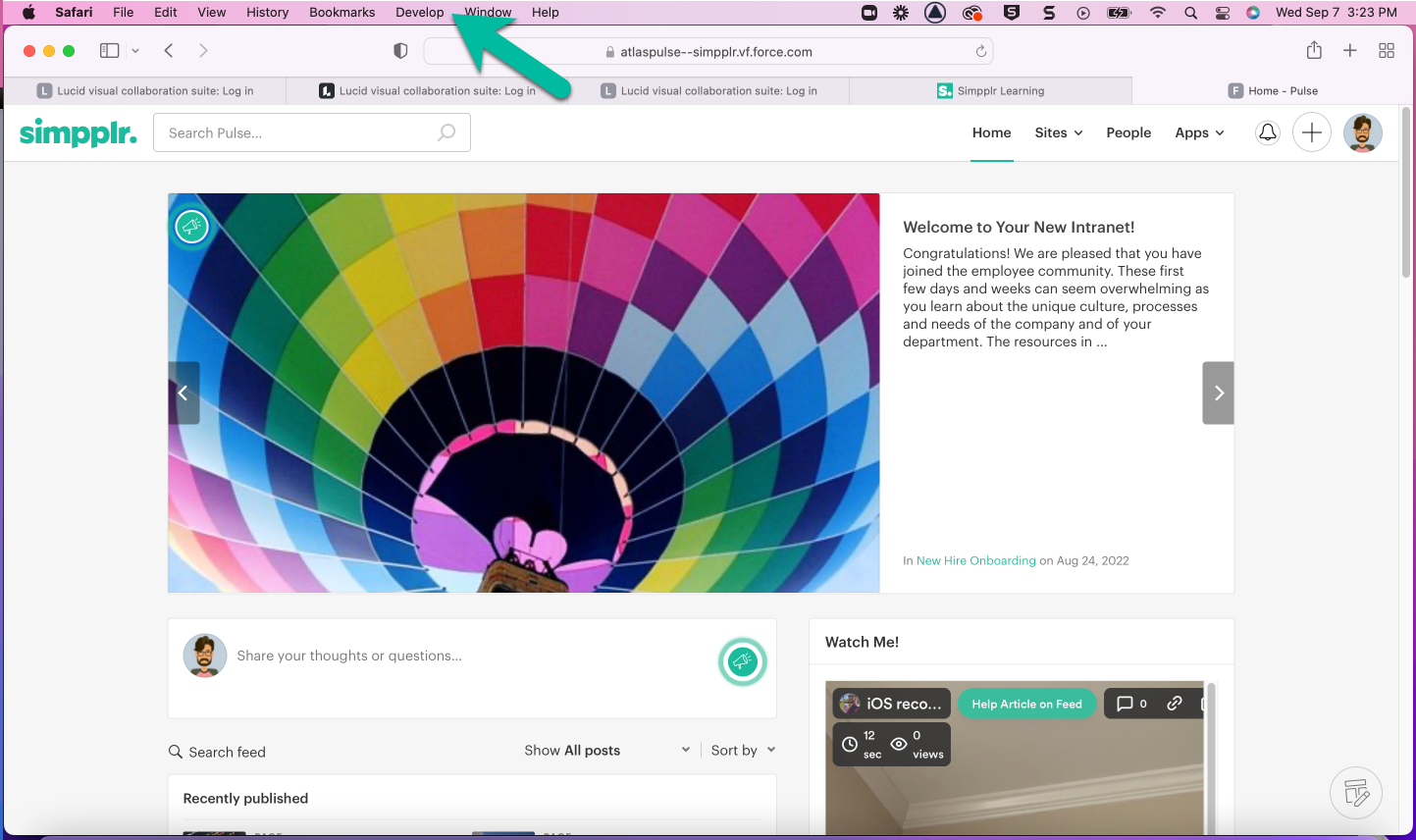Click the megaphone icon beside the share box
Image resolution: width=1416 pixels, height=840 pixels.
[742, 661]
